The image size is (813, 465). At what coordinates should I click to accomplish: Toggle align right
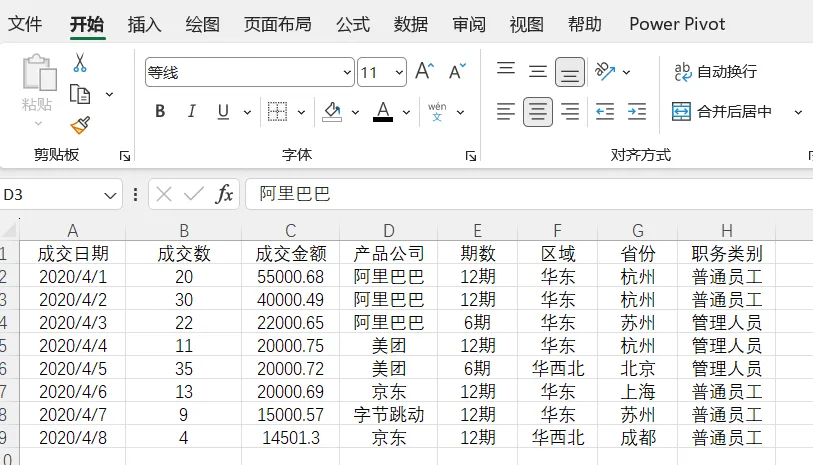point(570,111)
